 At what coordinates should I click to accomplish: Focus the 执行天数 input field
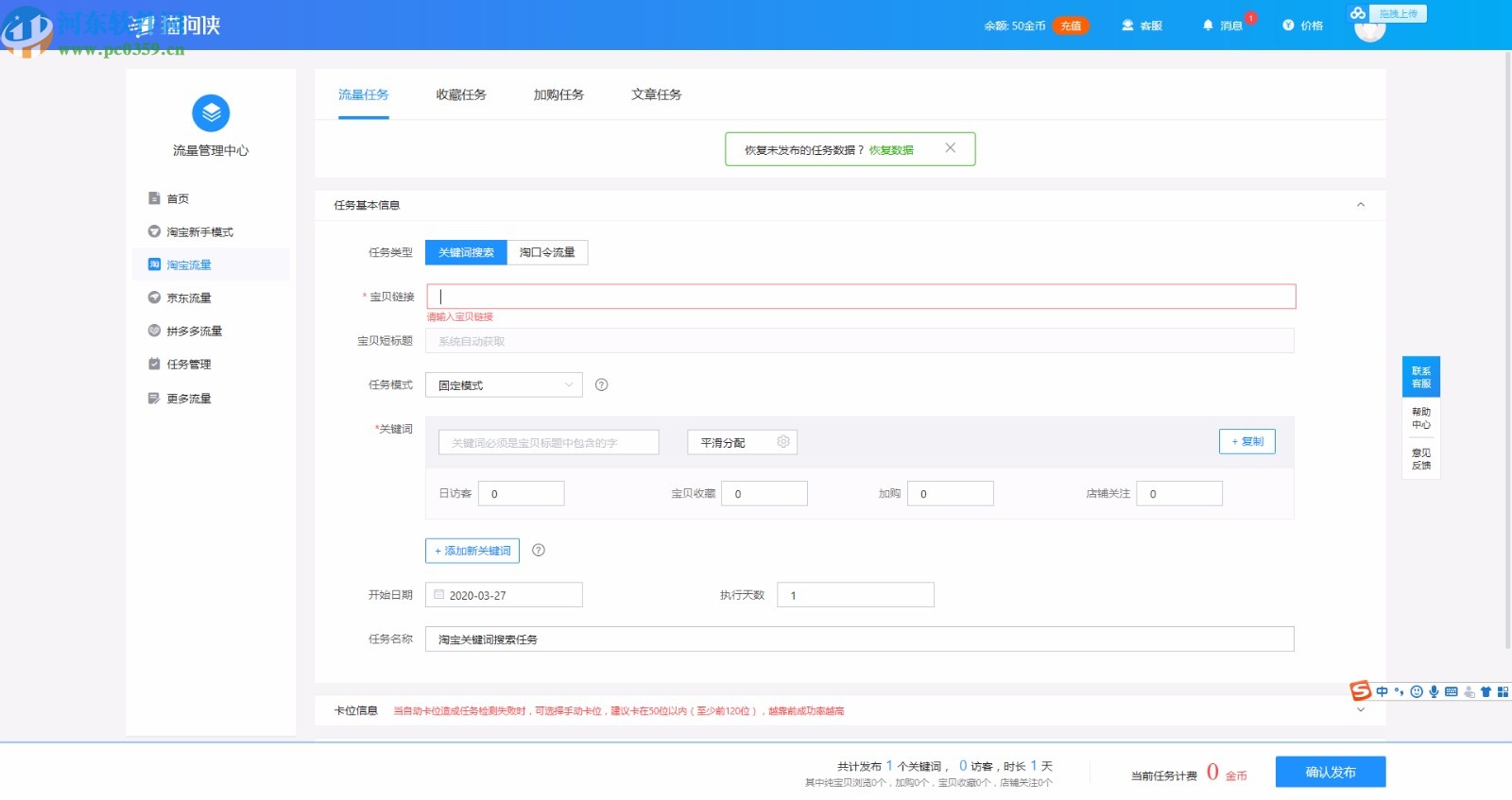[x=855, y=595]
